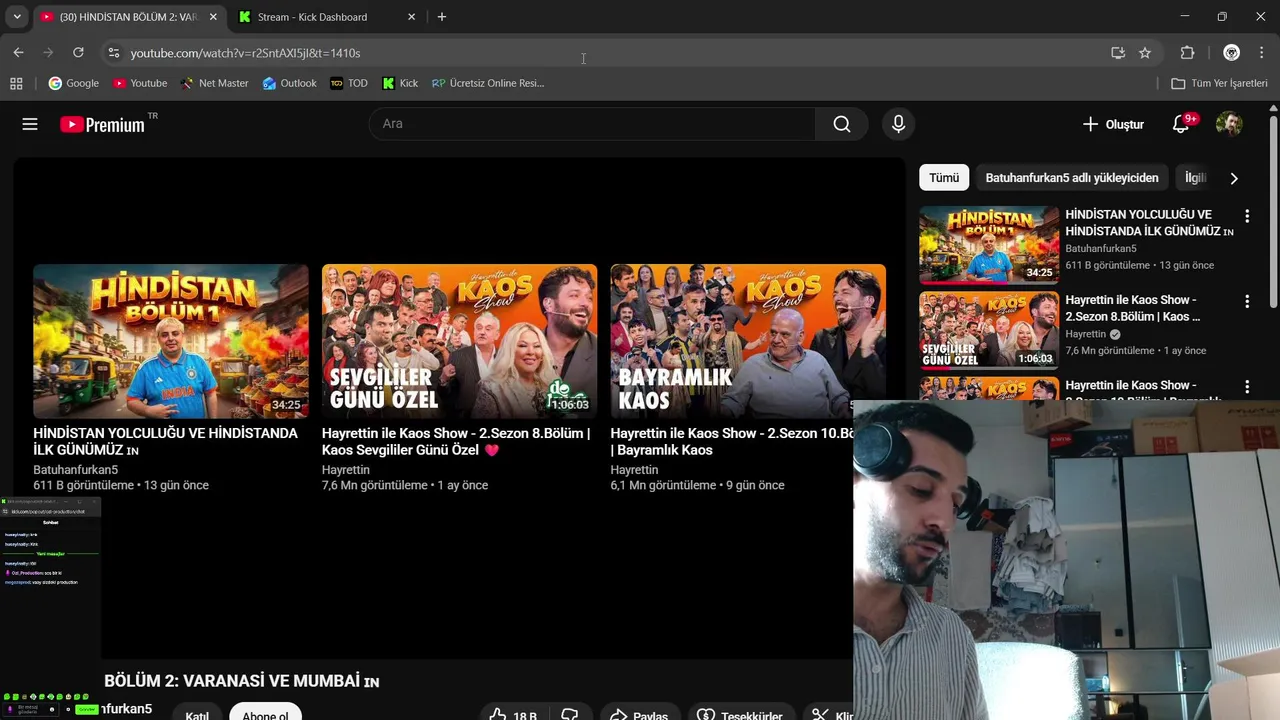The image size is (1280, 720).
Task: Play Sevgililer Günü Özel endscreen thumbnail
Action: [459, 341]
